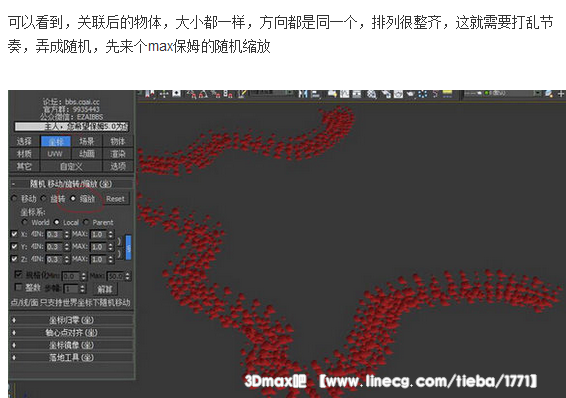Switch to the 其它 tab

(x=24, y=166)
